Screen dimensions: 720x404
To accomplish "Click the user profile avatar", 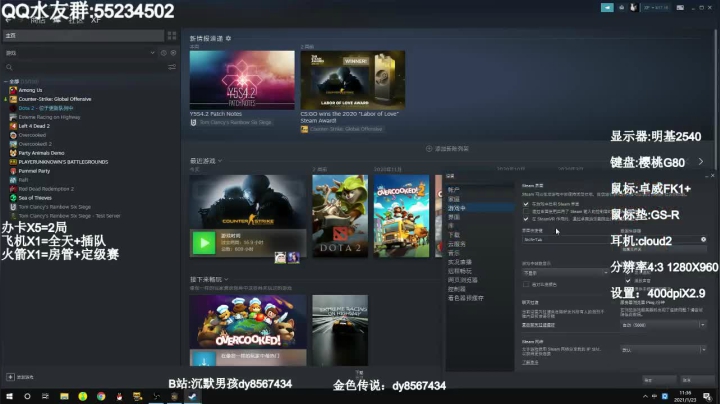I will point(633,8).
